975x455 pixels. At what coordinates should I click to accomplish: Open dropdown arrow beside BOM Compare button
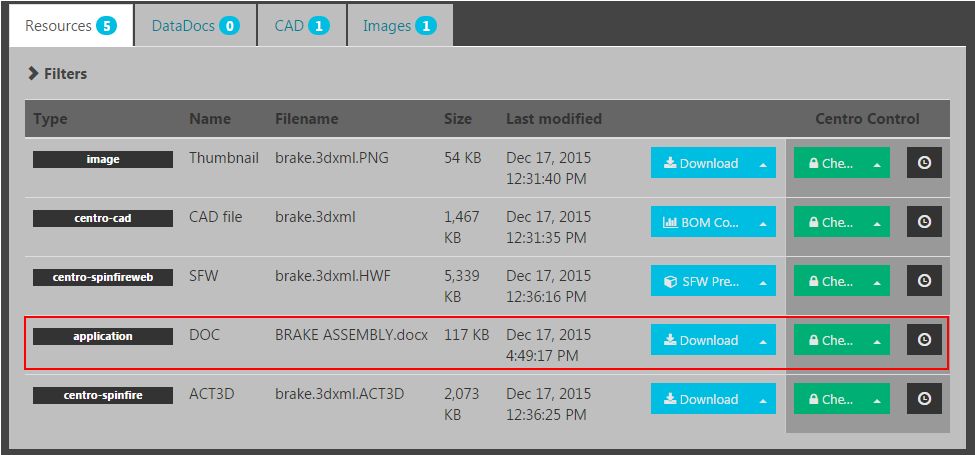click(x=763, y=222)
